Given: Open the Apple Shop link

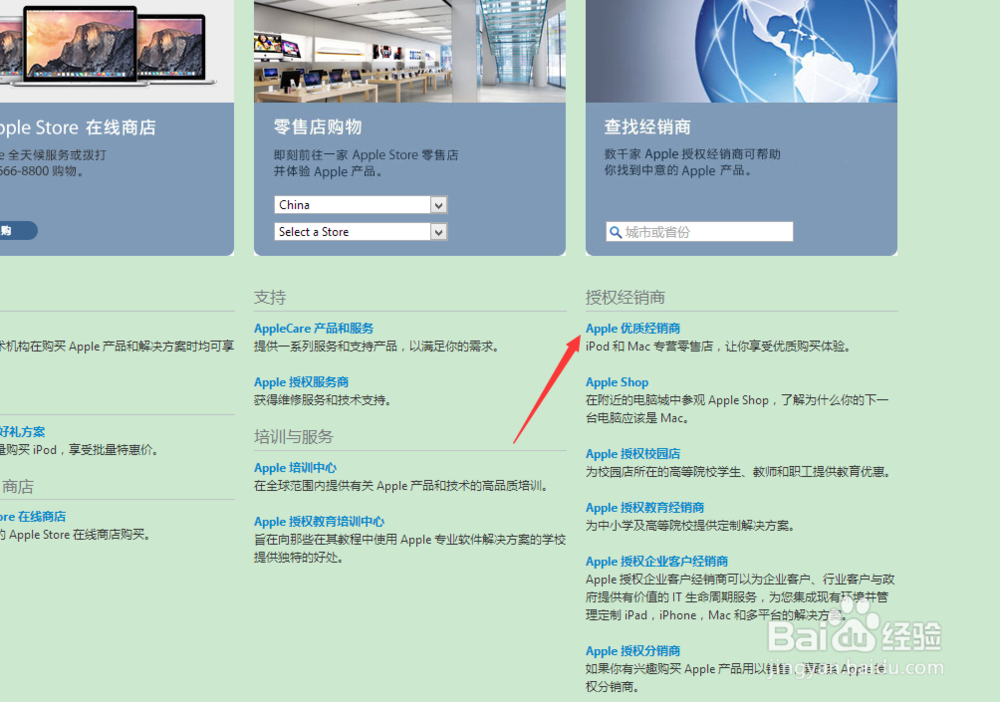Looking at the screenshot, I should coord(617,382).
